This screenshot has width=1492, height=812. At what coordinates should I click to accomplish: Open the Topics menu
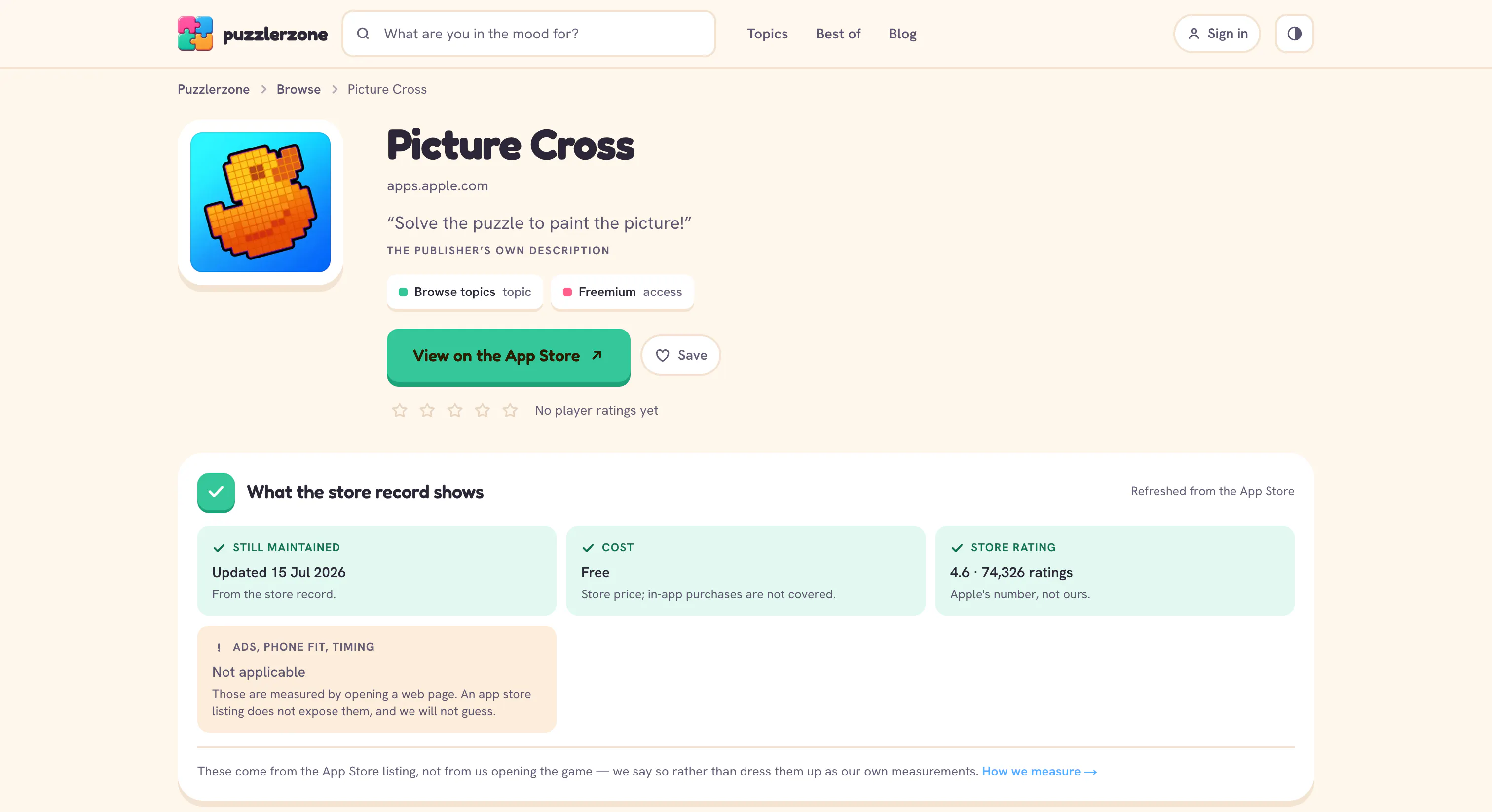point(767,34)
